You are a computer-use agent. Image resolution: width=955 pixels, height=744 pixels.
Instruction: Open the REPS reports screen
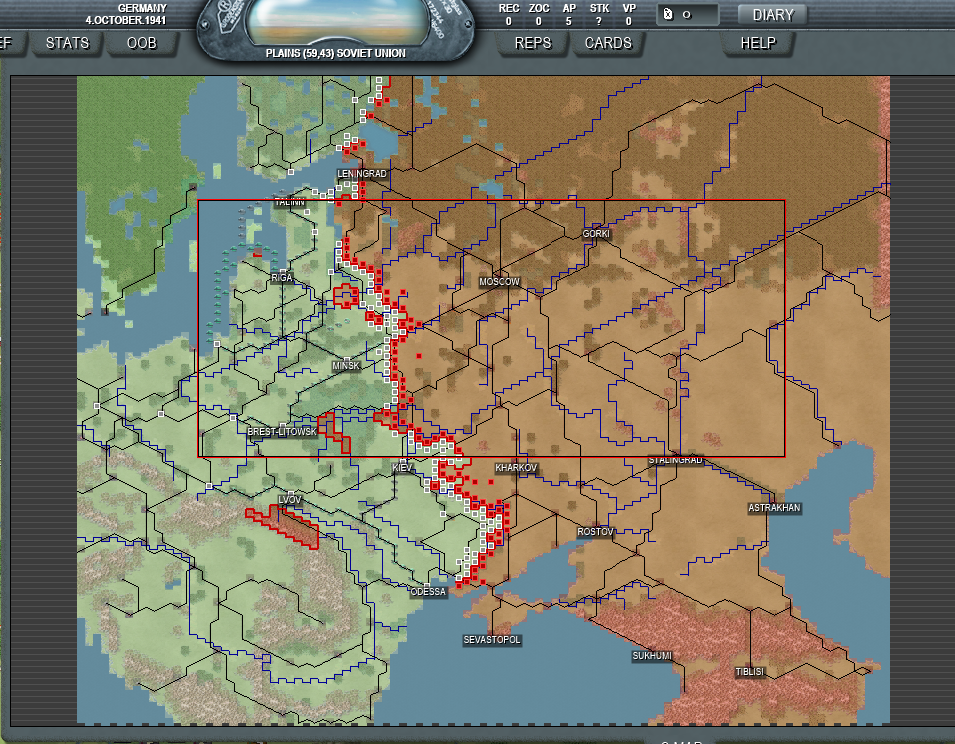coord(533,43)
